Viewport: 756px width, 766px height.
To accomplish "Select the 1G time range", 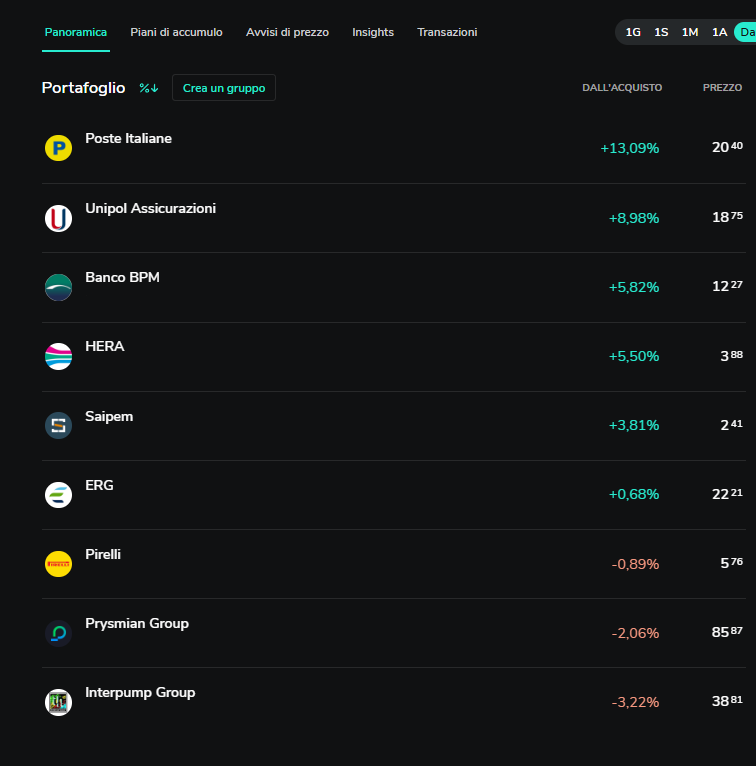I will [633, 32].
